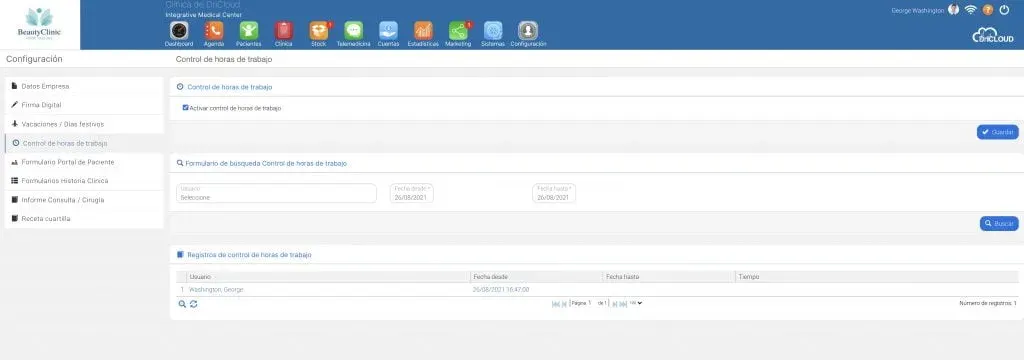
Task: Go to previous page of records
Action: (564, 304)
